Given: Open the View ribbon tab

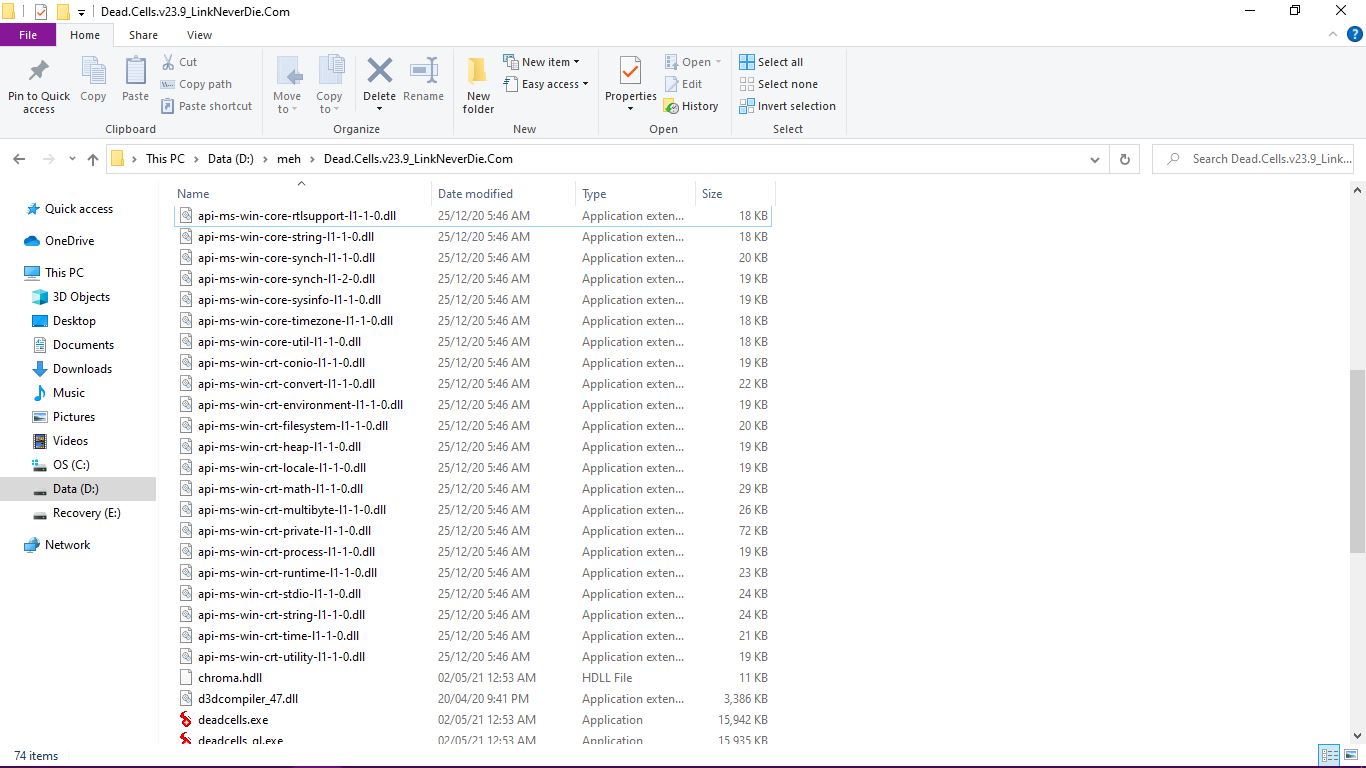Looking at the screenshot, I should click(x=199, y=35).
